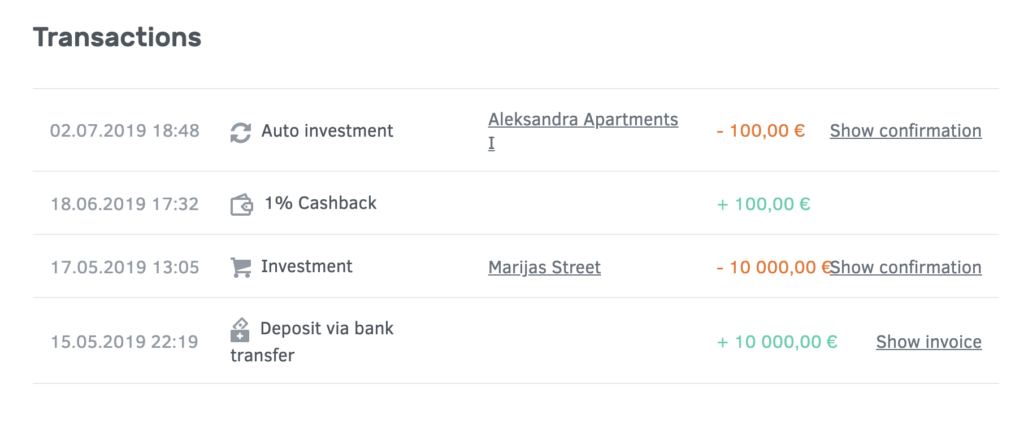Show confirmation for the Auto investment transaction

click(x=905, y=131)
